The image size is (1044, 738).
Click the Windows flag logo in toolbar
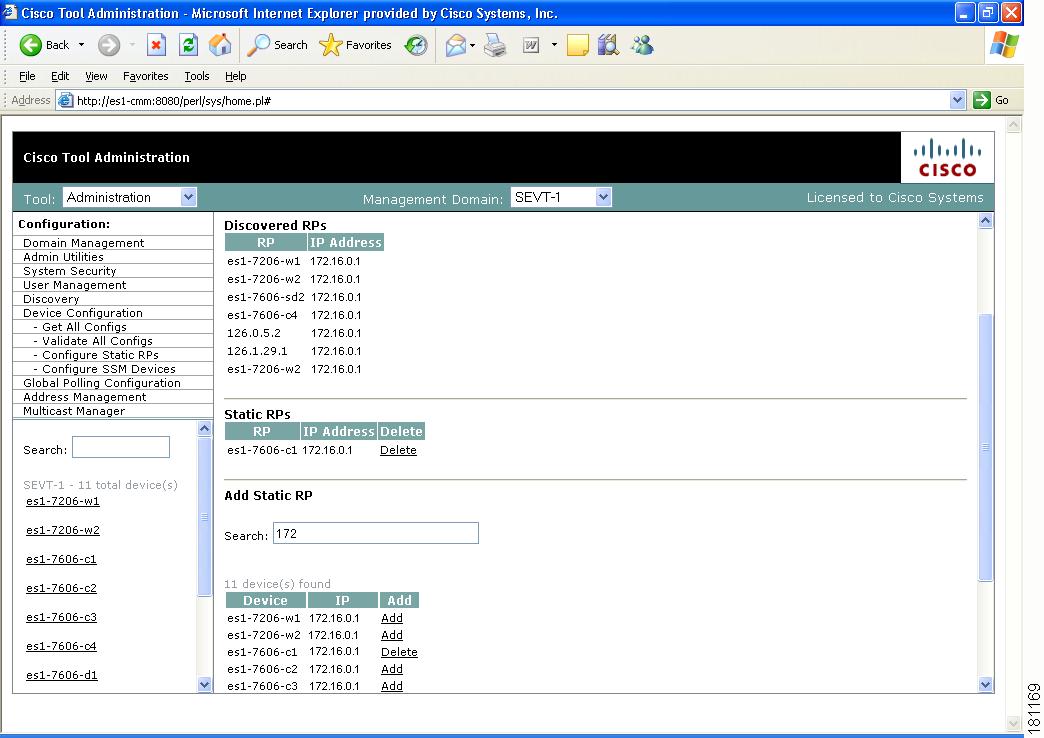[1004, 45]
